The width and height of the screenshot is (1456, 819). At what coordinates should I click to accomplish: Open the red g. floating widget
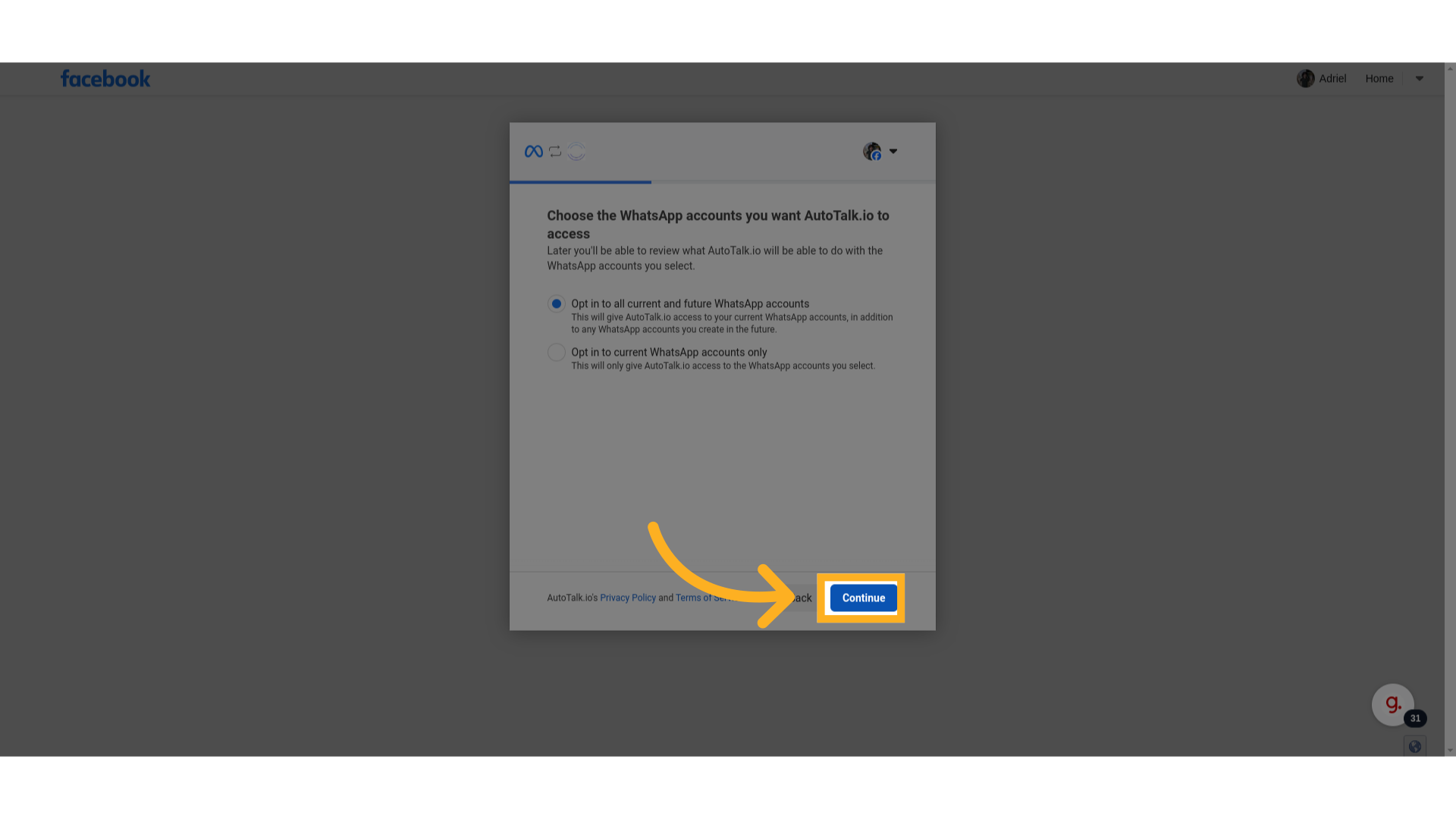pyautogui.click(x=1393, y=704)
